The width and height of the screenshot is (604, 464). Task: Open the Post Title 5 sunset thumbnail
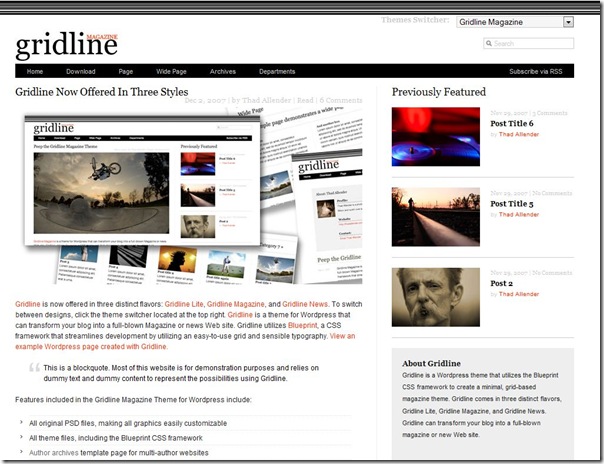click(436, 217)
